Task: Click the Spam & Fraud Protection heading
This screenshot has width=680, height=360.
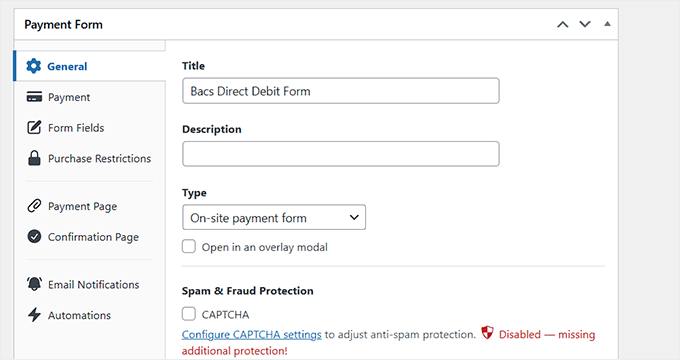Action: coord(248,291)
